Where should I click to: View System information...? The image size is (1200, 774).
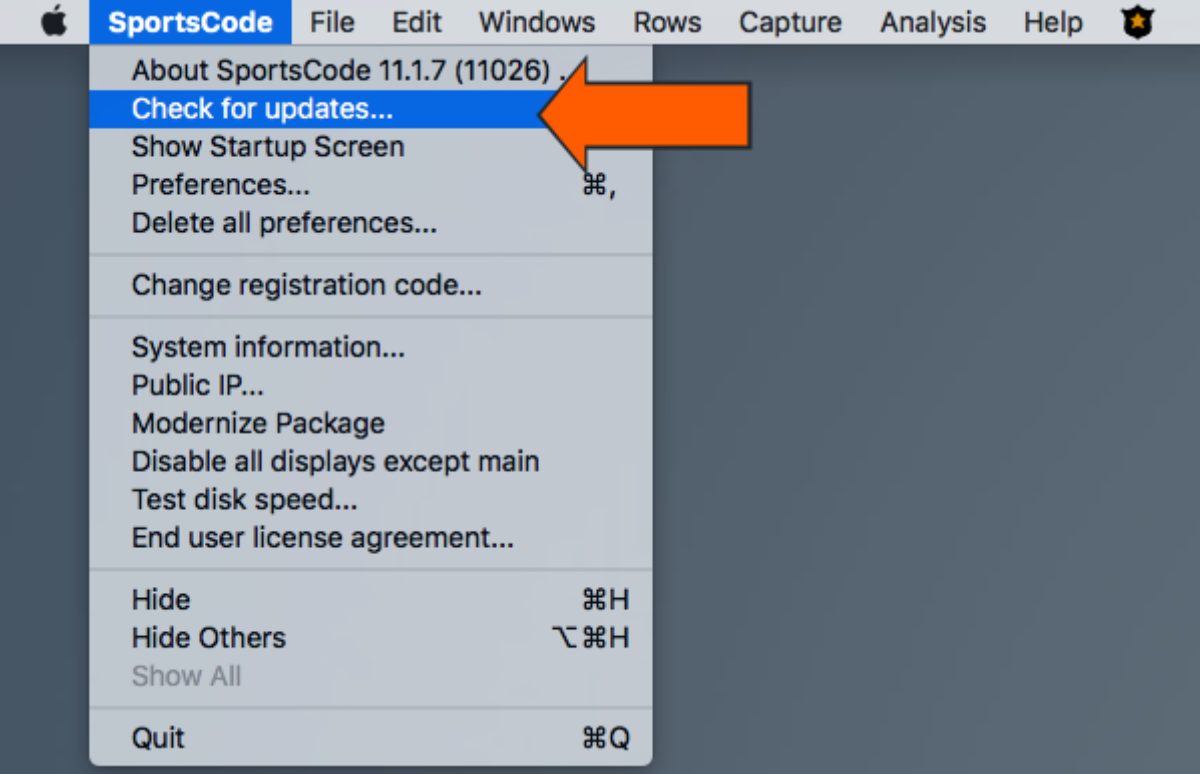click(268, 347)
